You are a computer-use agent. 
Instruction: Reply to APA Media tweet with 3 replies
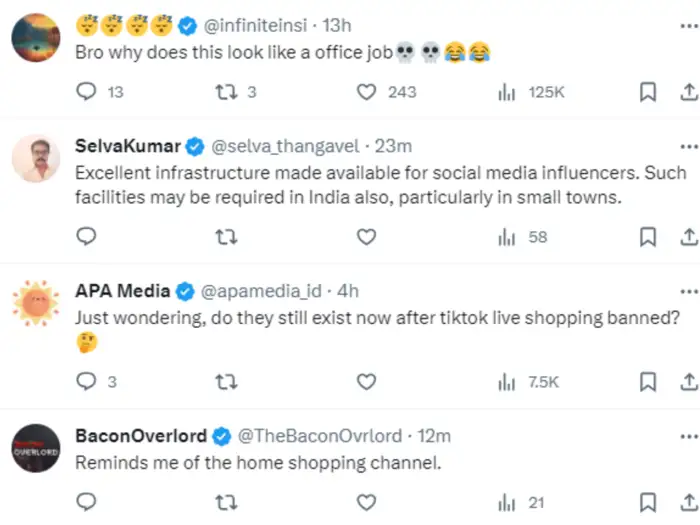pos(87,381)
